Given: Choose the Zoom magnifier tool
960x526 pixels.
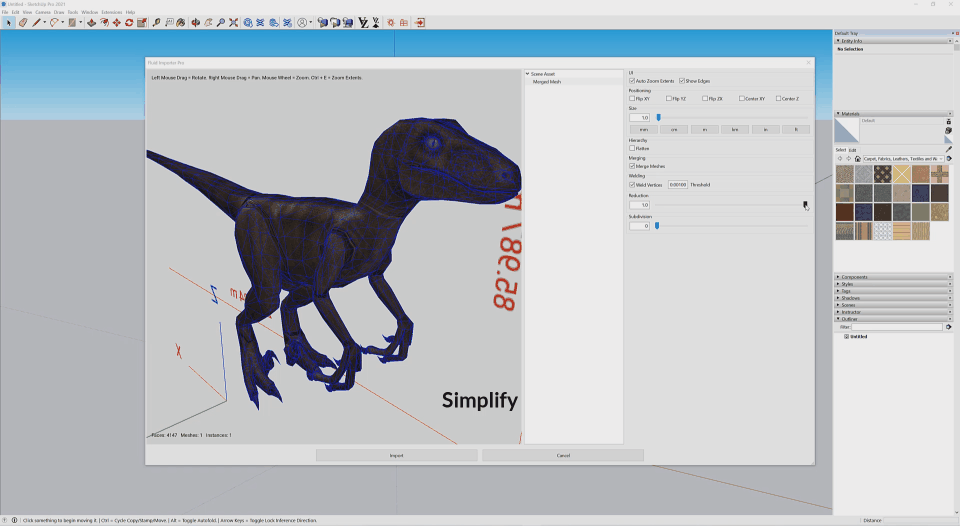Looking at the screenshot, I should pyautogui.click(x=220, y=23).
